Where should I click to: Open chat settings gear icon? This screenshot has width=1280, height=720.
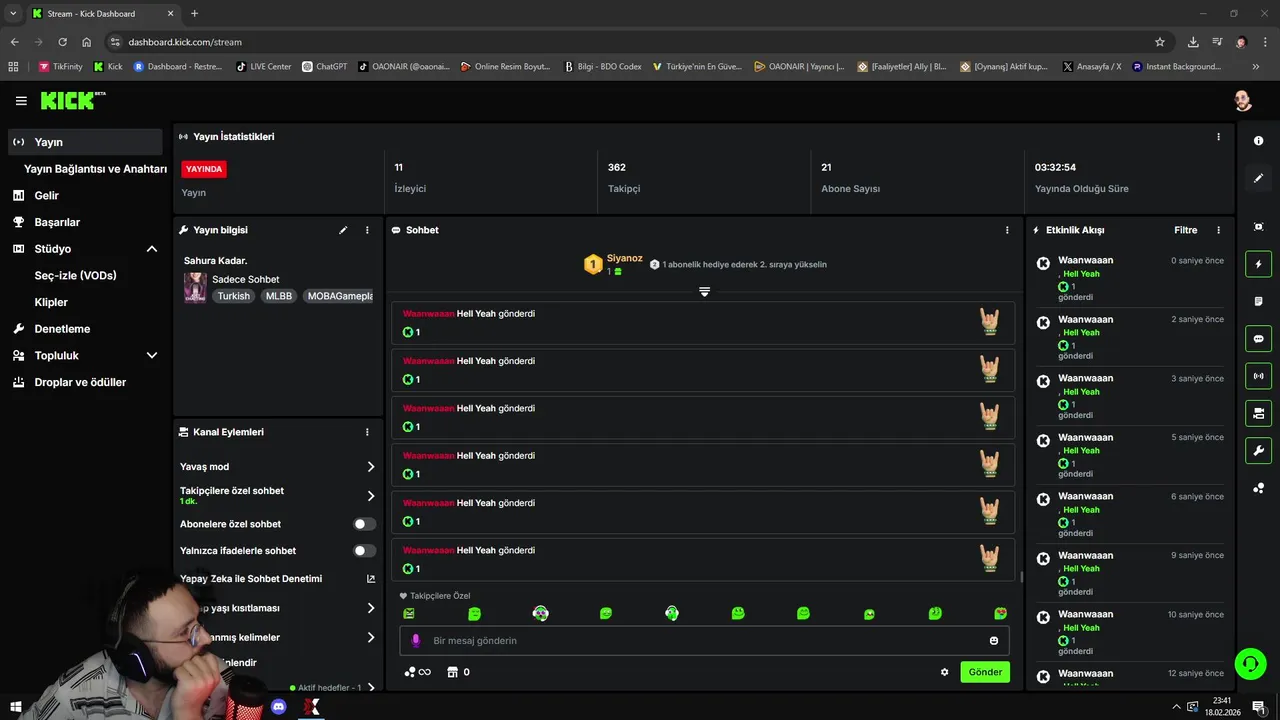pyautogui.click(x=944, y=672)
